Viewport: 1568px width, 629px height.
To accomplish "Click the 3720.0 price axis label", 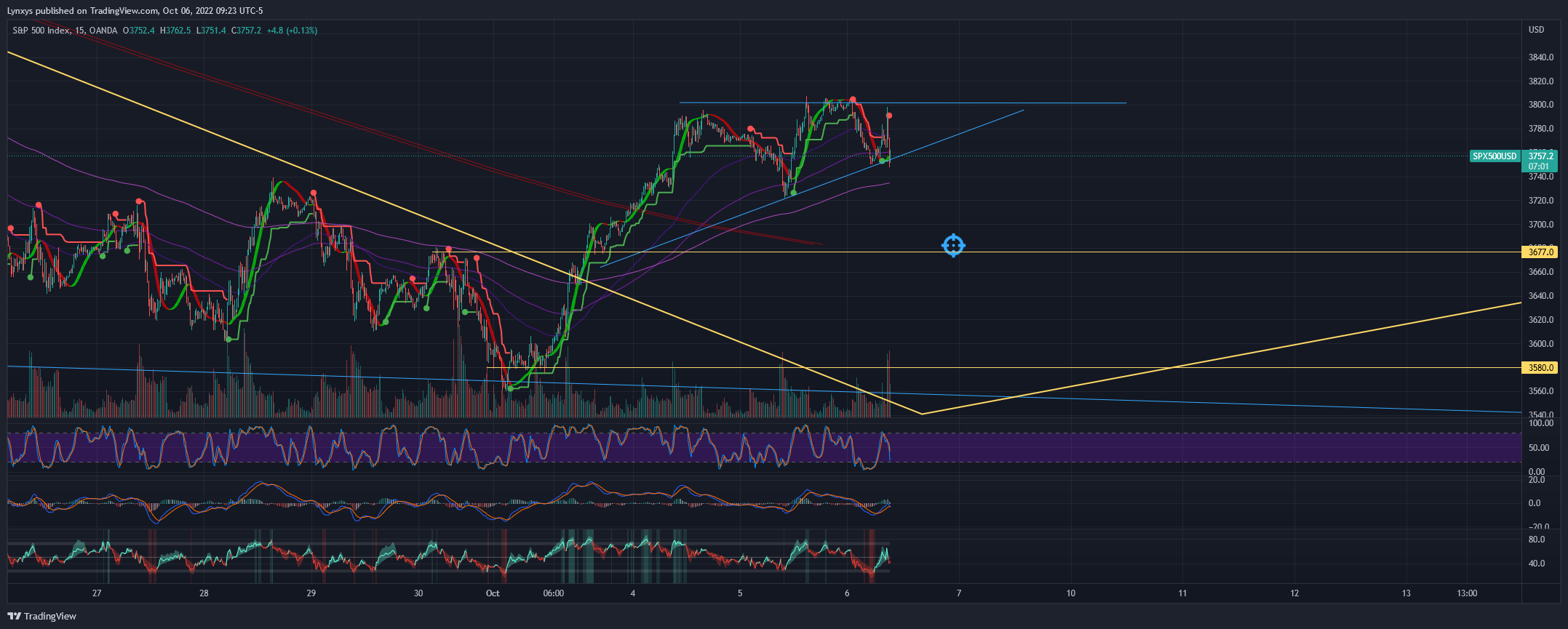I will tap(1541, 201).
